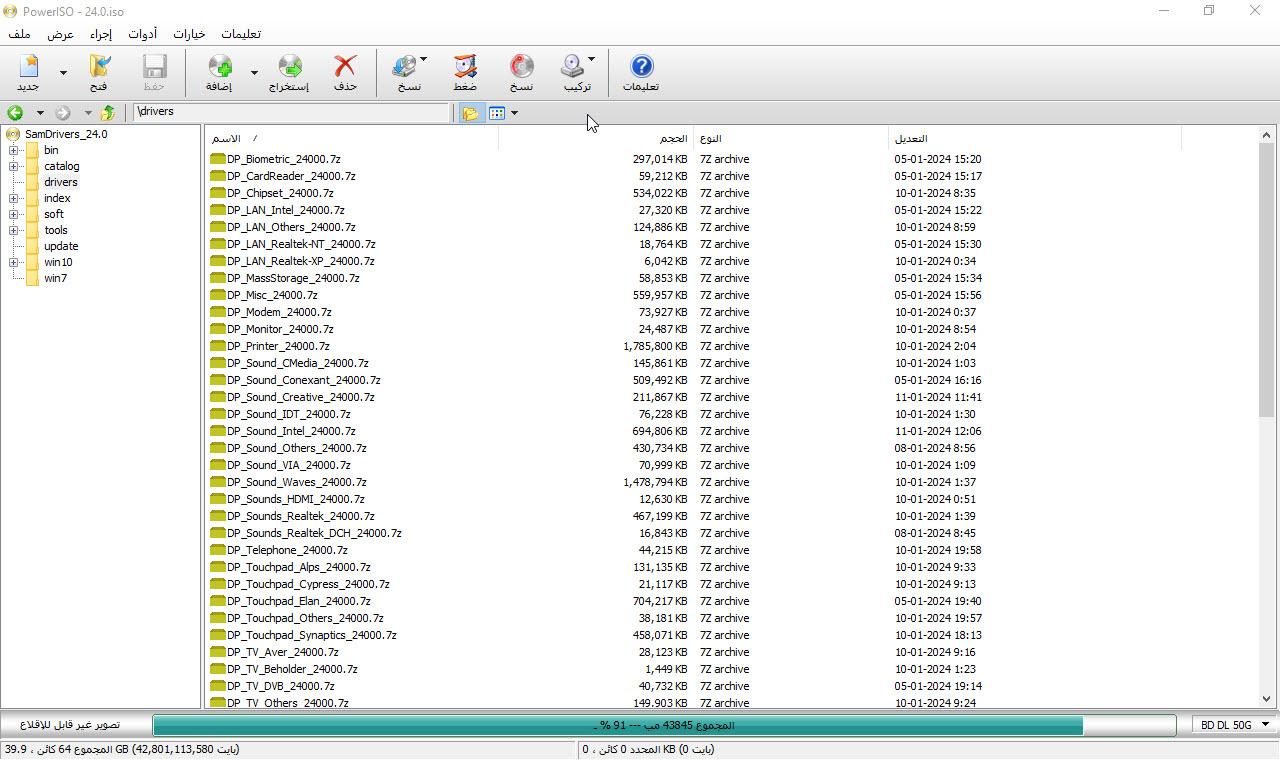
Task: Click the Extract (إستخراج) toolbar icon
Action: pos(289,67)
